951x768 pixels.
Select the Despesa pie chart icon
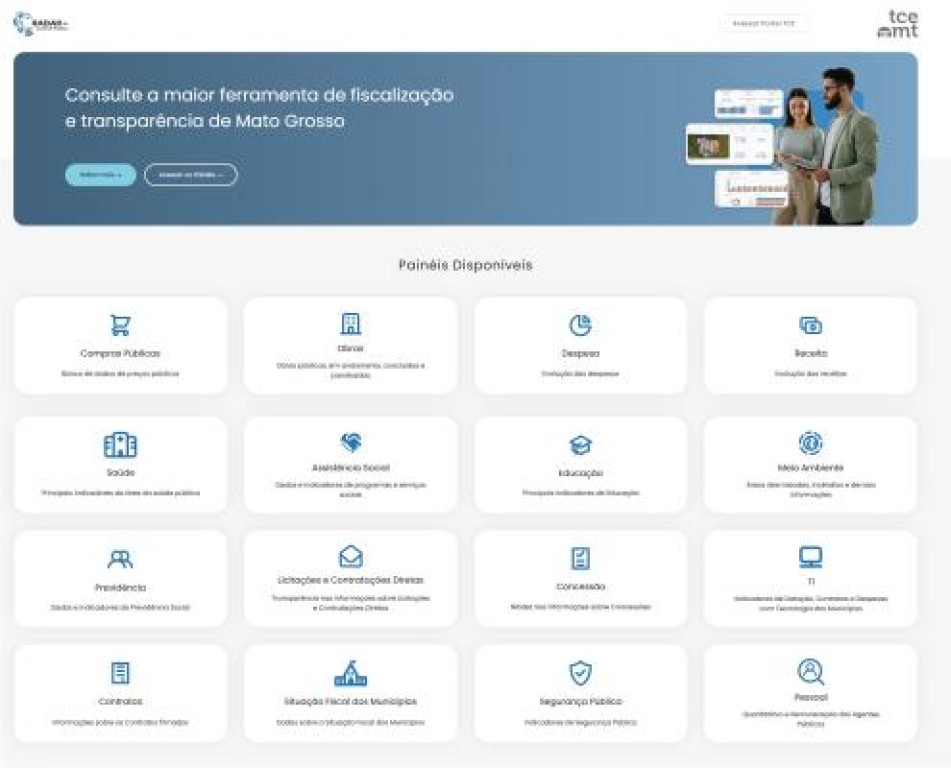click(x=580, y=325)
